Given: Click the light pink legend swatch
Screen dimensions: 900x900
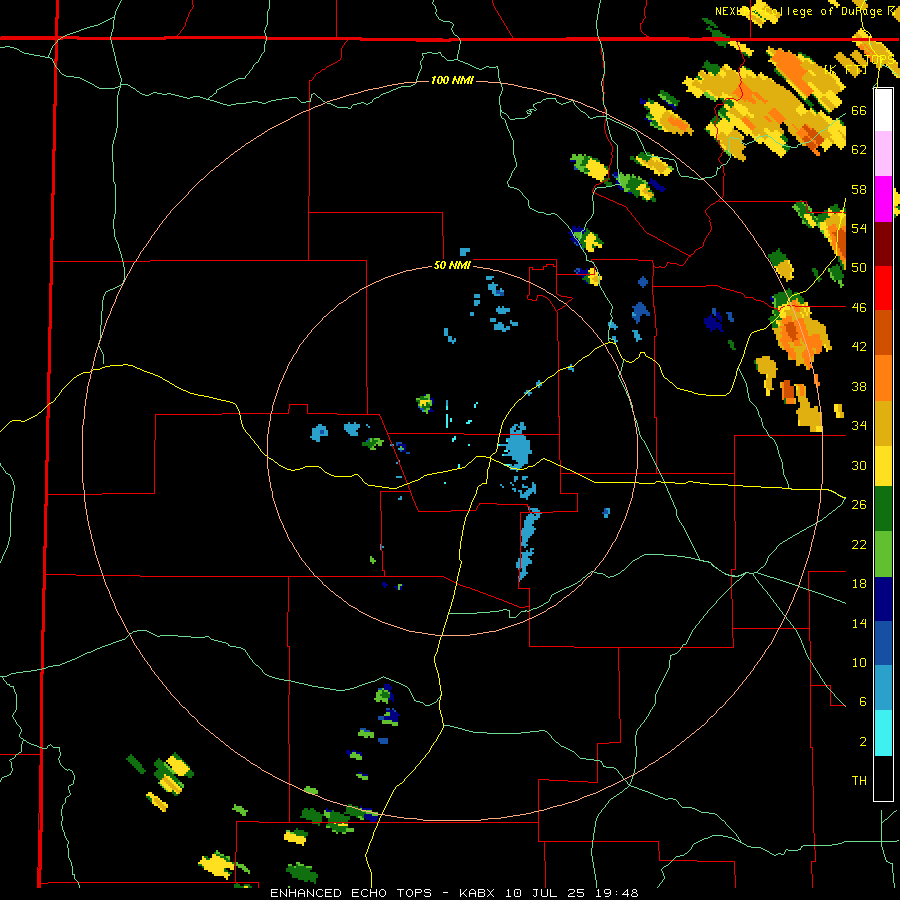Looking at the screenshot, I should [x=883, y=154].
